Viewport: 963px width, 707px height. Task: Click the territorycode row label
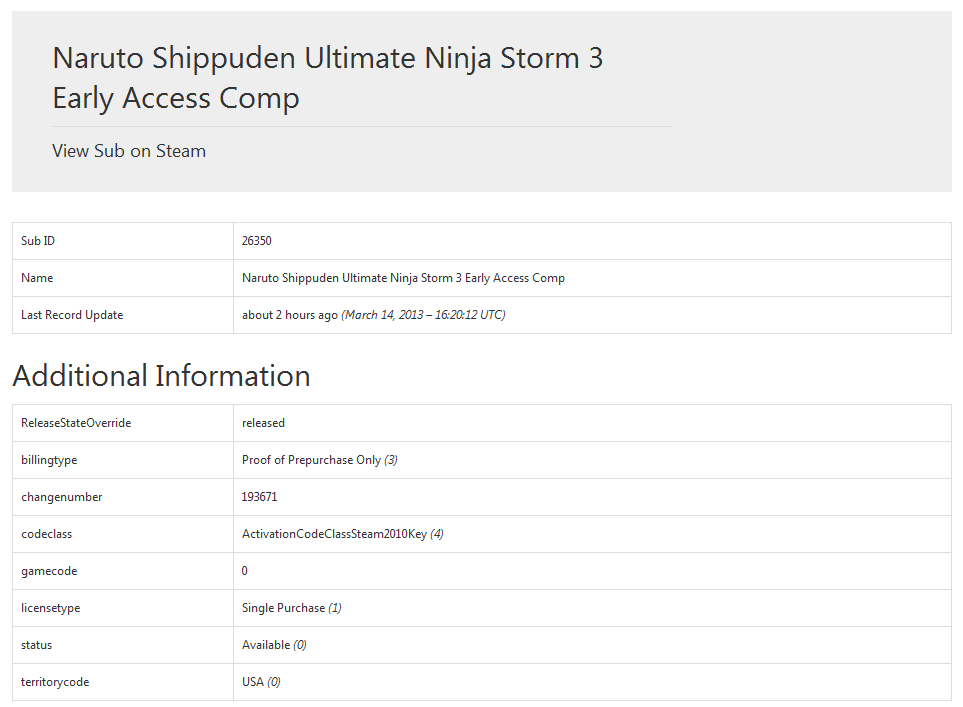point(55,682)
